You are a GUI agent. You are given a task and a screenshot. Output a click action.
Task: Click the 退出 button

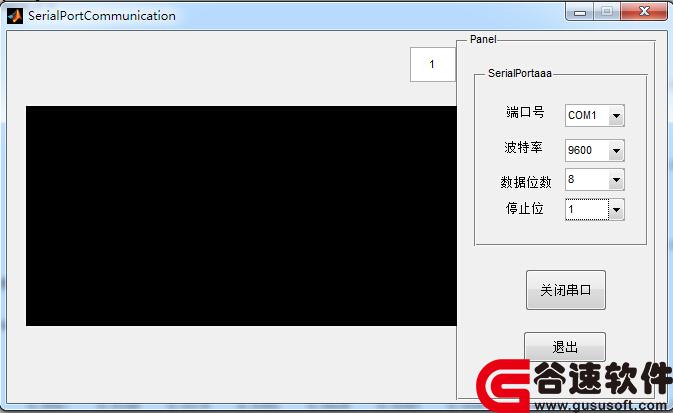coord(565,347)
